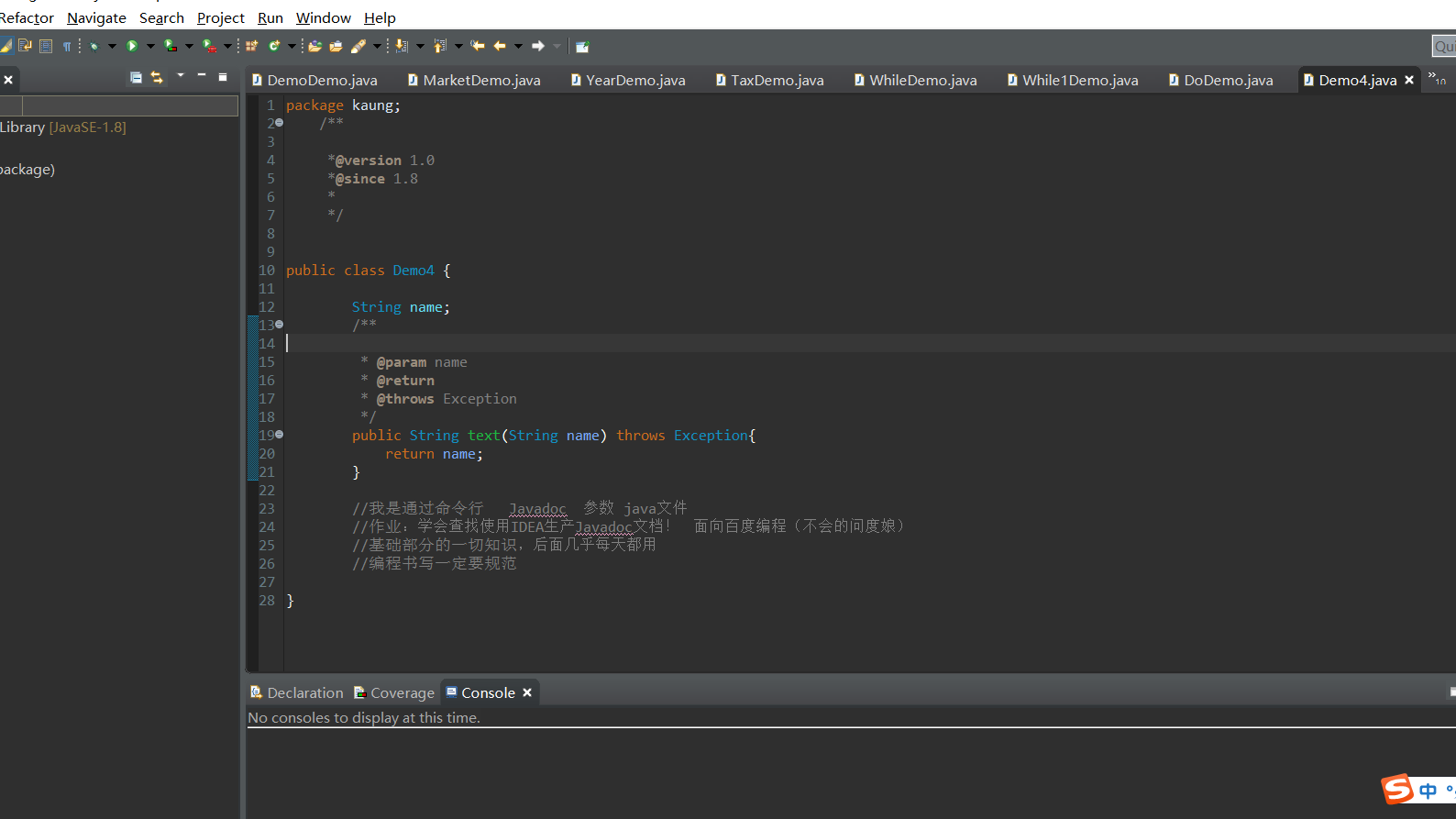This screenshot has width=1456, height=819.
Task: Close the Demo4.java editor tab
Action: pyautogui.click(x=1409, y=80)
